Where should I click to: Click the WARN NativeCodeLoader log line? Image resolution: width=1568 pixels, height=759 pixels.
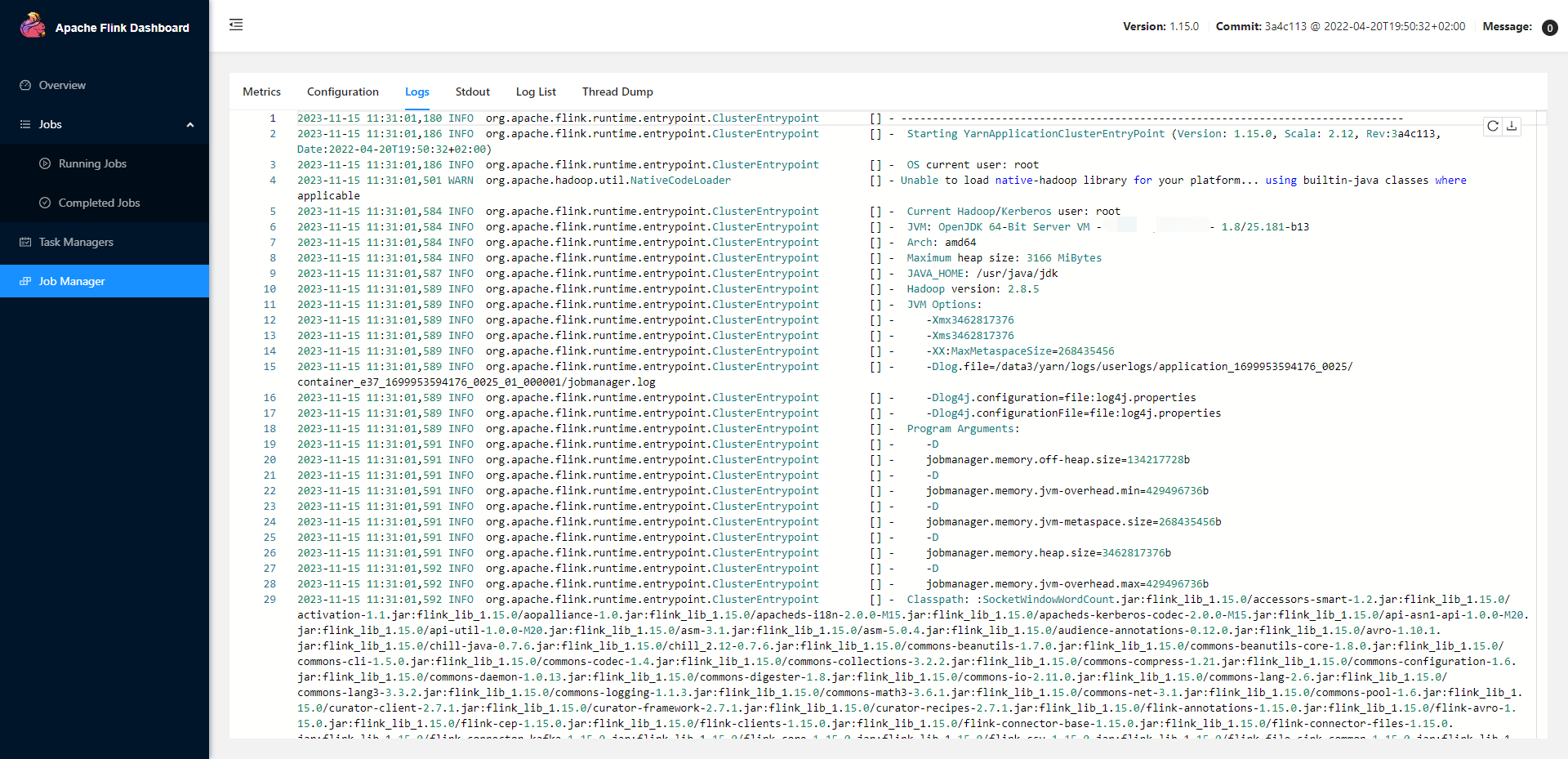click(882, 188)
